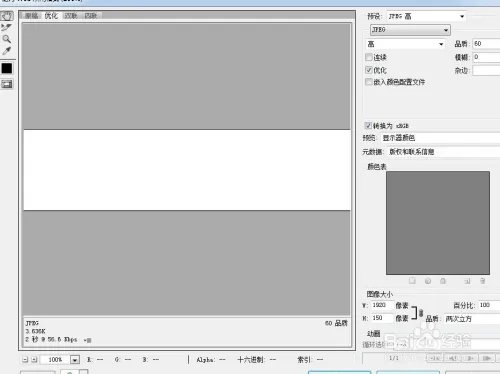Enable the 嵌入颜色配置文件 checkbox
Image resolution: width=500 pixels, height=374 pixels.
coord(369,82)
